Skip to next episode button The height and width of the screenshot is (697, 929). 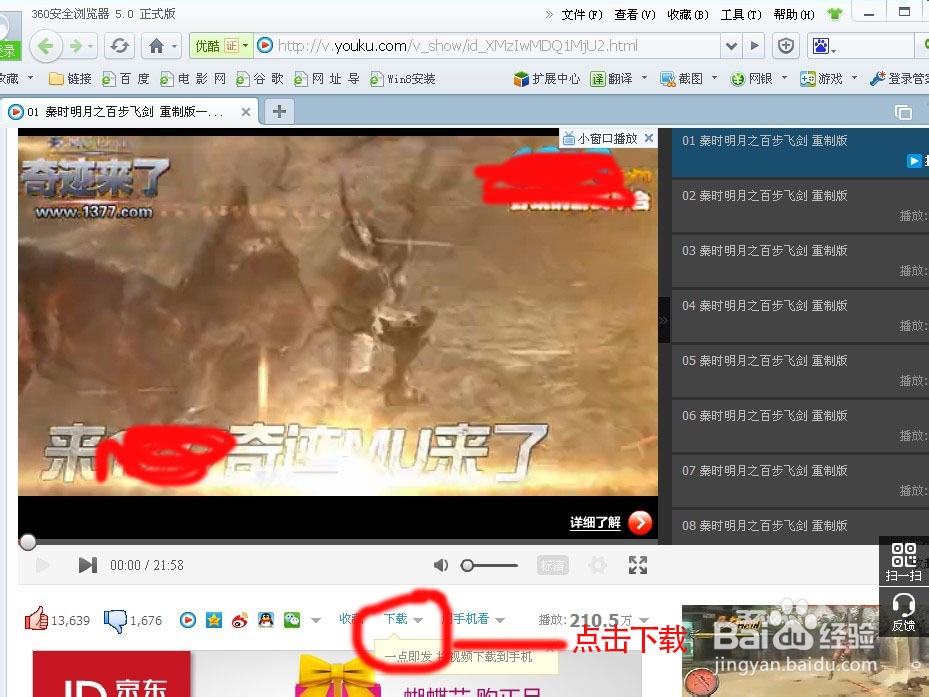coord(88,565)
